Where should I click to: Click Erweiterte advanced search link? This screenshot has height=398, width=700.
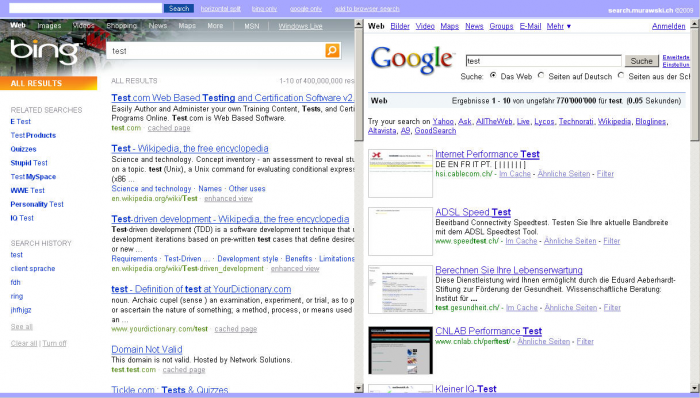[676, 58]
